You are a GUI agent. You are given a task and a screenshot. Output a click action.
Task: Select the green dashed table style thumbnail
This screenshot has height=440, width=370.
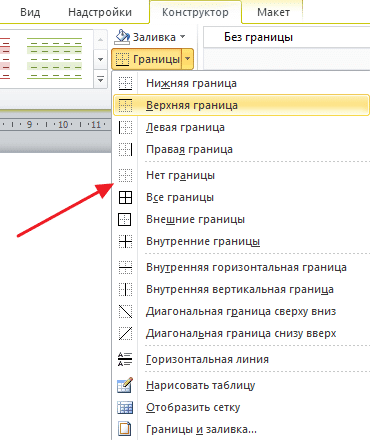(x=54, y=59)
